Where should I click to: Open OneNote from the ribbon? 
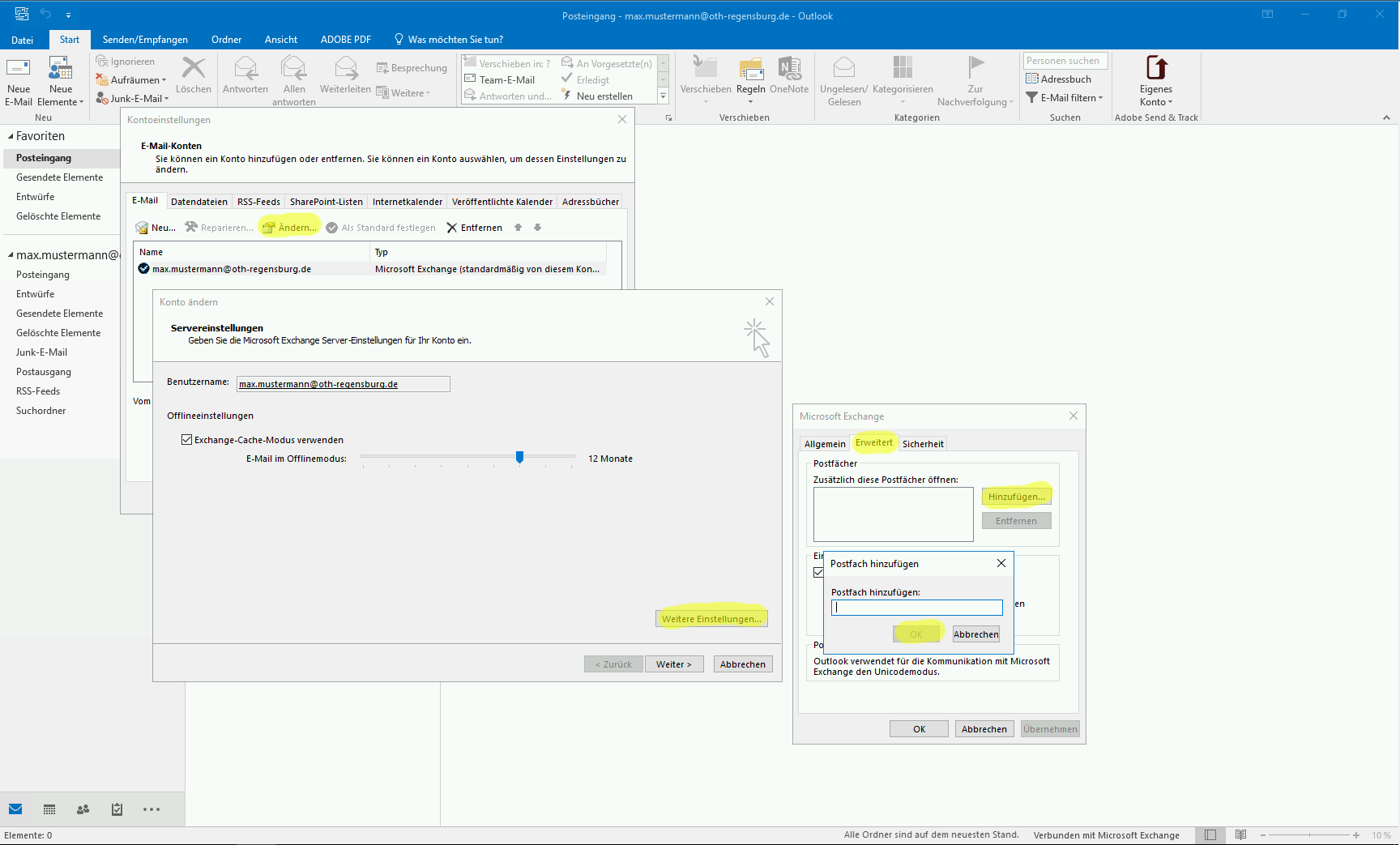pyautogui.click(x=788, y=70)
